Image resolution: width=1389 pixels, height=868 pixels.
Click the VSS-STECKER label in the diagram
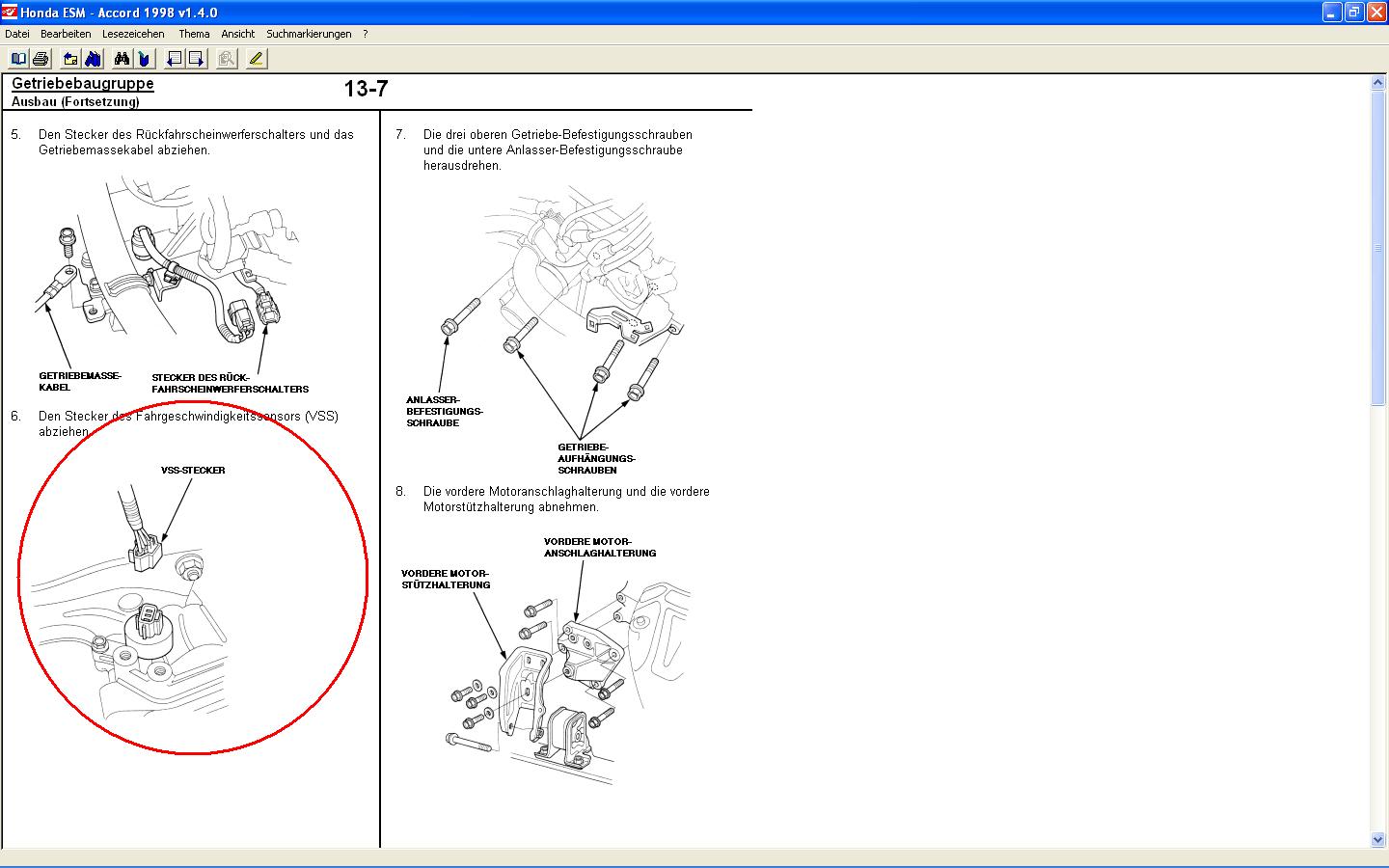click(193, 471)
